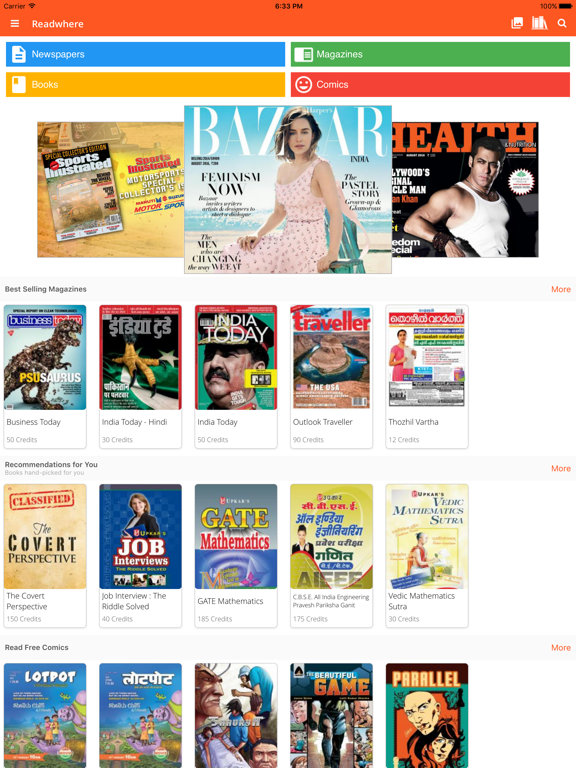The image size is (576, 768).
Task: Open Outlook Traveller magazine cover
Action: (x=332, y=357)
